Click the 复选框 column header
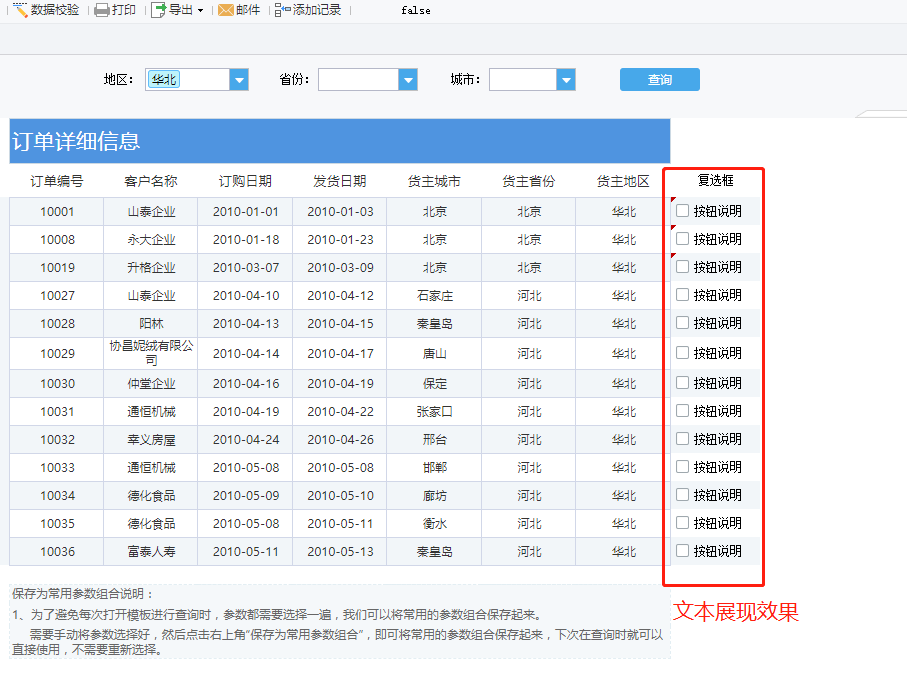Viewport: 907px width, 694px height. coord(716,180)
